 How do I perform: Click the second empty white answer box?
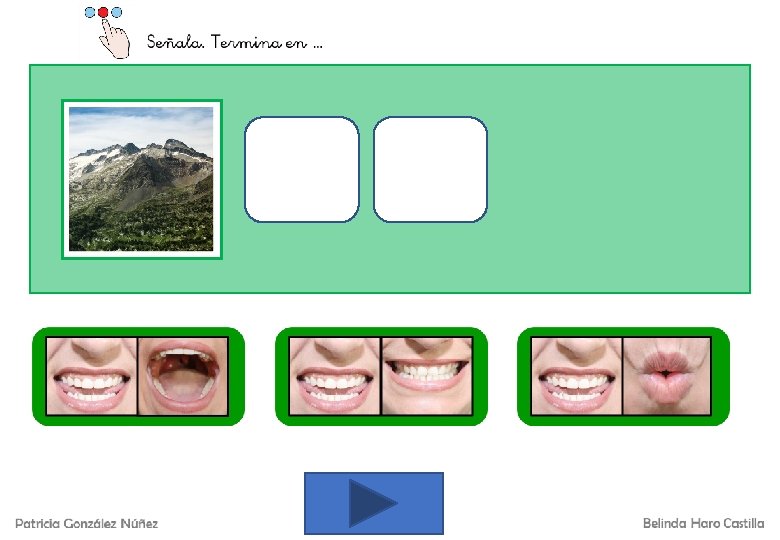click(430, 169)
